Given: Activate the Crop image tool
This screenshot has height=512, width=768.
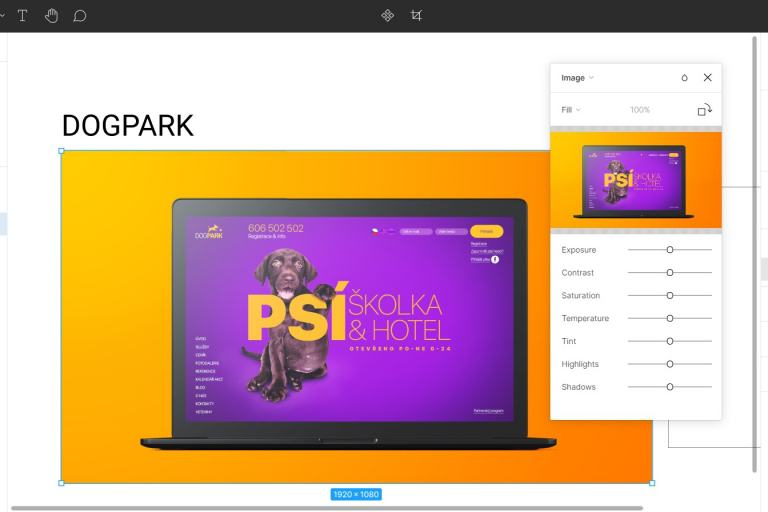Looking at the screenshot, I should tap(417, 16).
